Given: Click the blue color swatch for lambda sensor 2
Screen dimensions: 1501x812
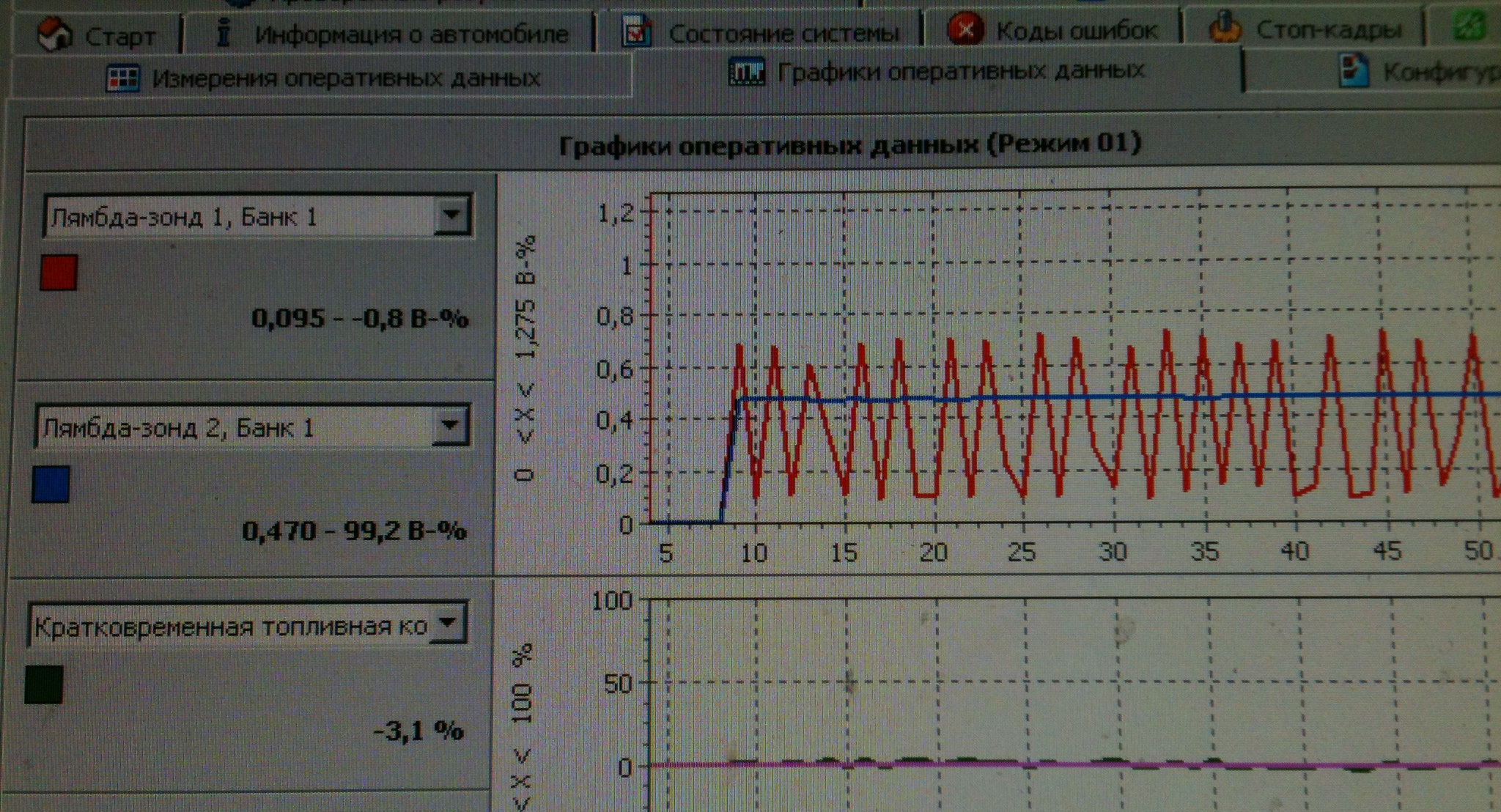Looking at the screenshot, I should (51, 484).
